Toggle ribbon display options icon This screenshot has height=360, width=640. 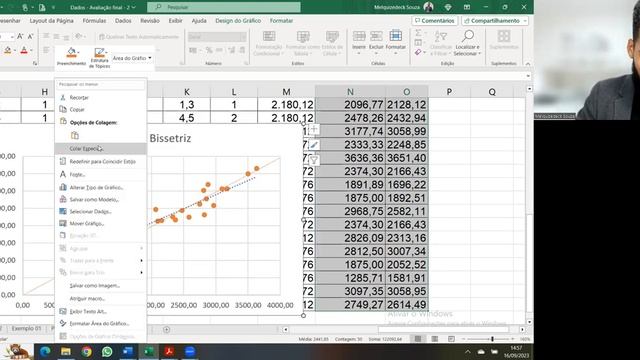(467, 7)
